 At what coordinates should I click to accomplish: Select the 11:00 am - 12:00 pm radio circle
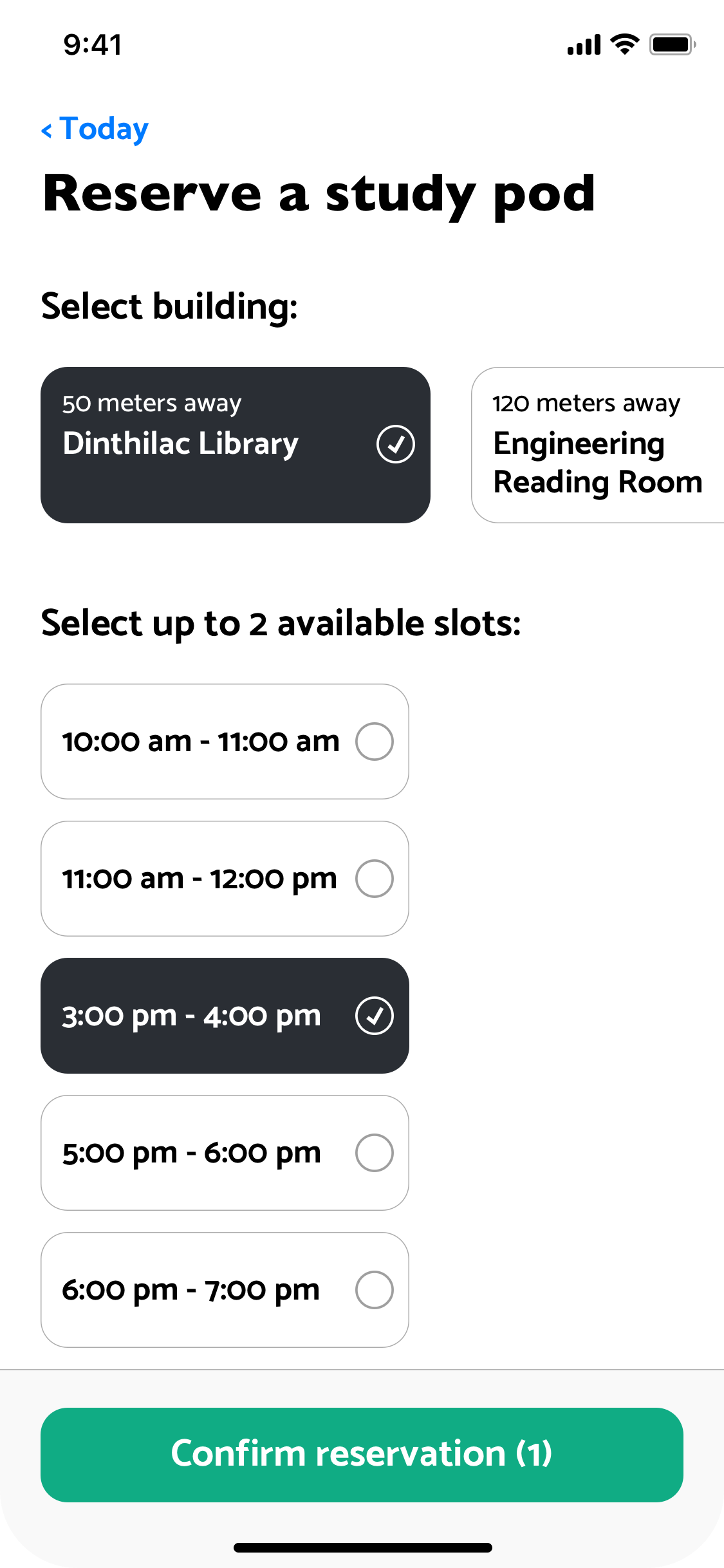(375, 879)
